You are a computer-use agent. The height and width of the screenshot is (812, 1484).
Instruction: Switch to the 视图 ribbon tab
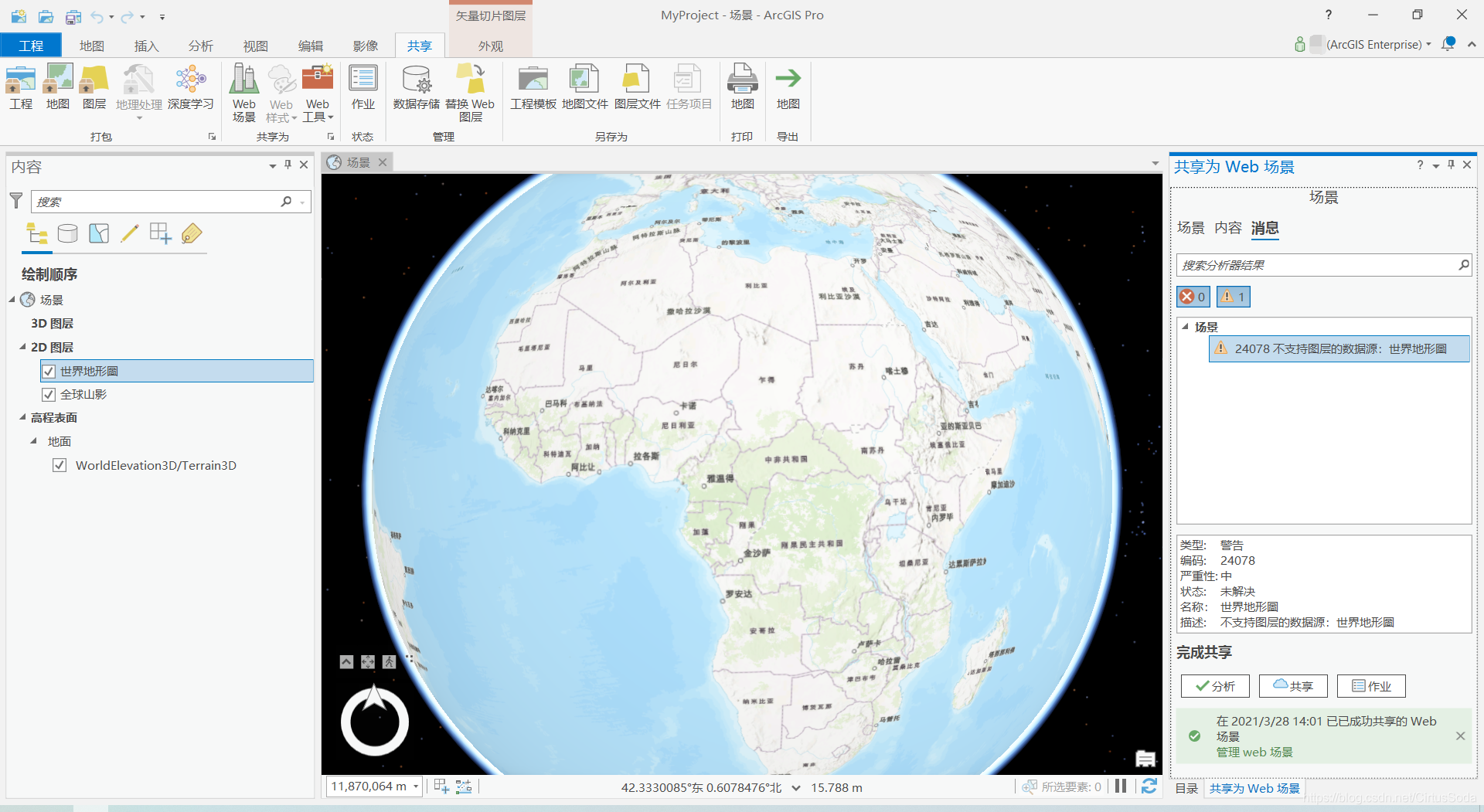(x=256, y=46)
